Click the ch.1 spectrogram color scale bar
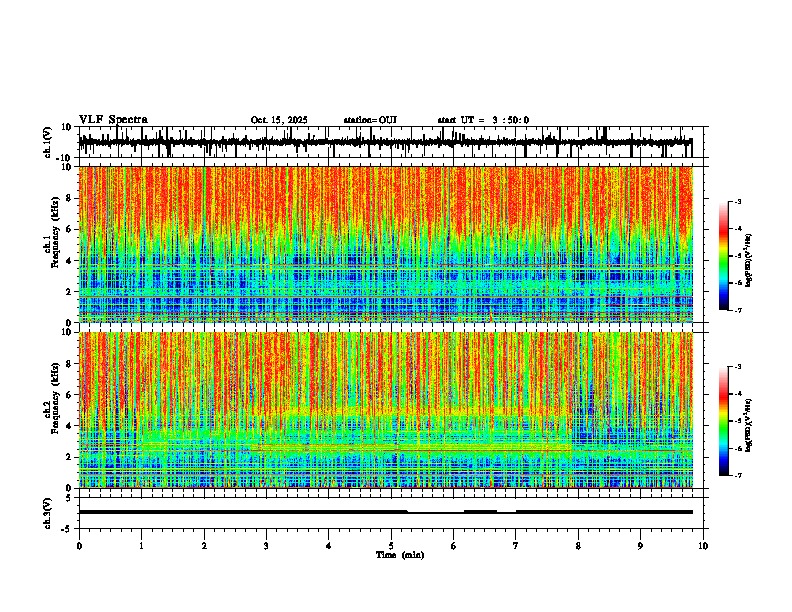 (724, 256)
